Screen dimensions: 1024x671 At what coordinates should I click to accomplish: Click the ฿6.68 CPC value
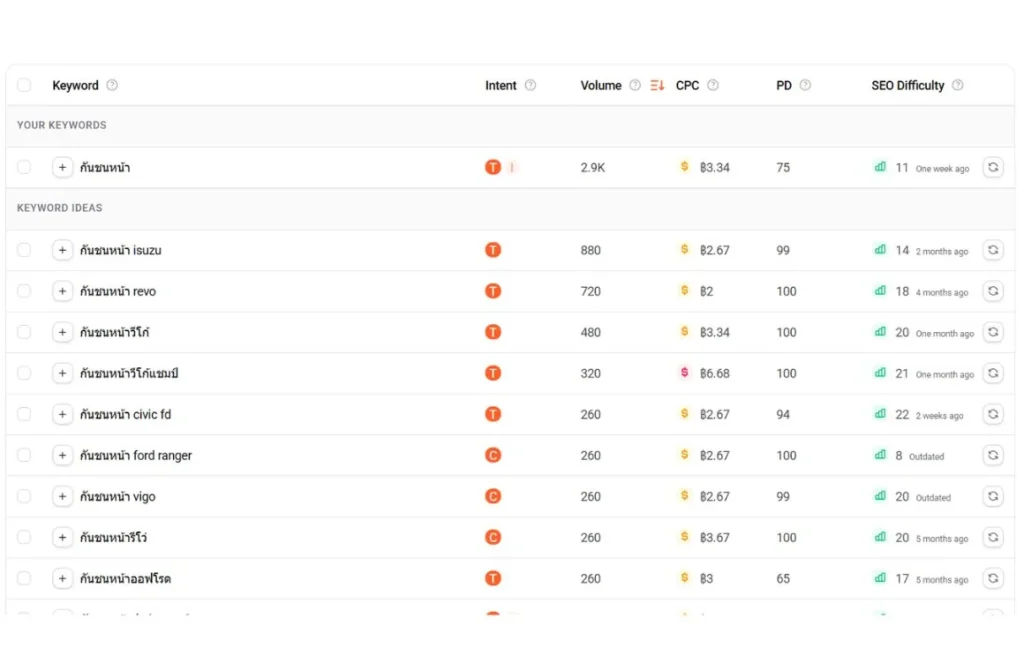point(714,374)
